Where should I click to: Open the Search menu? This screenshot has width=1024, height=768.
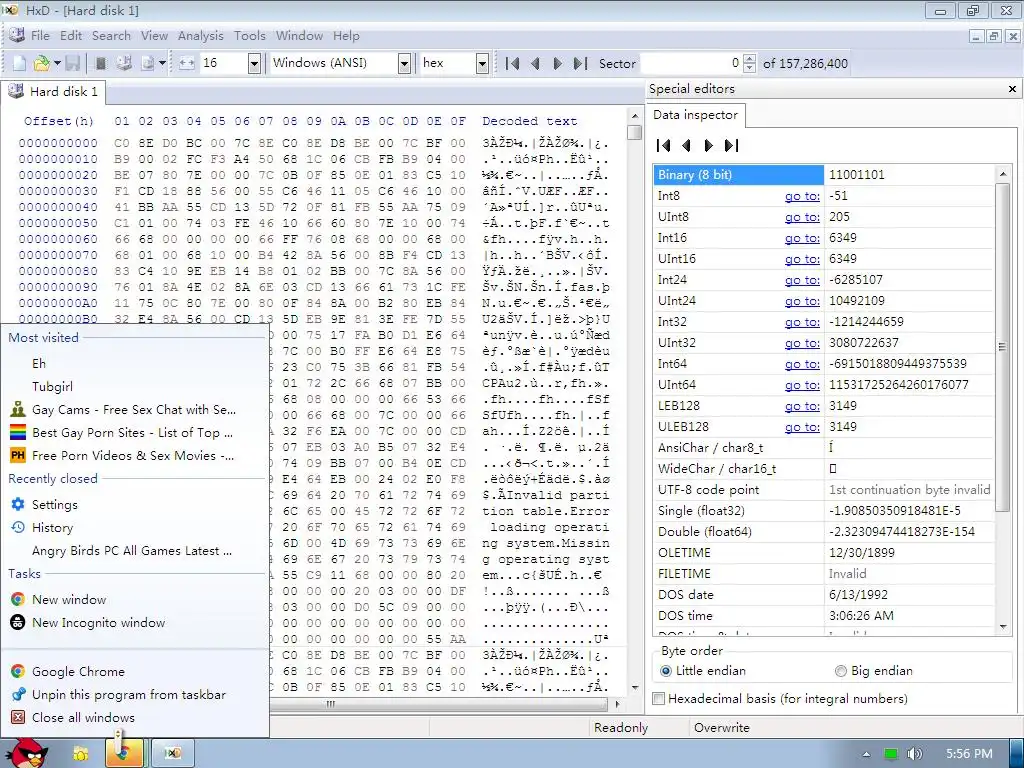pyautogui.click(x=111, y=36)
